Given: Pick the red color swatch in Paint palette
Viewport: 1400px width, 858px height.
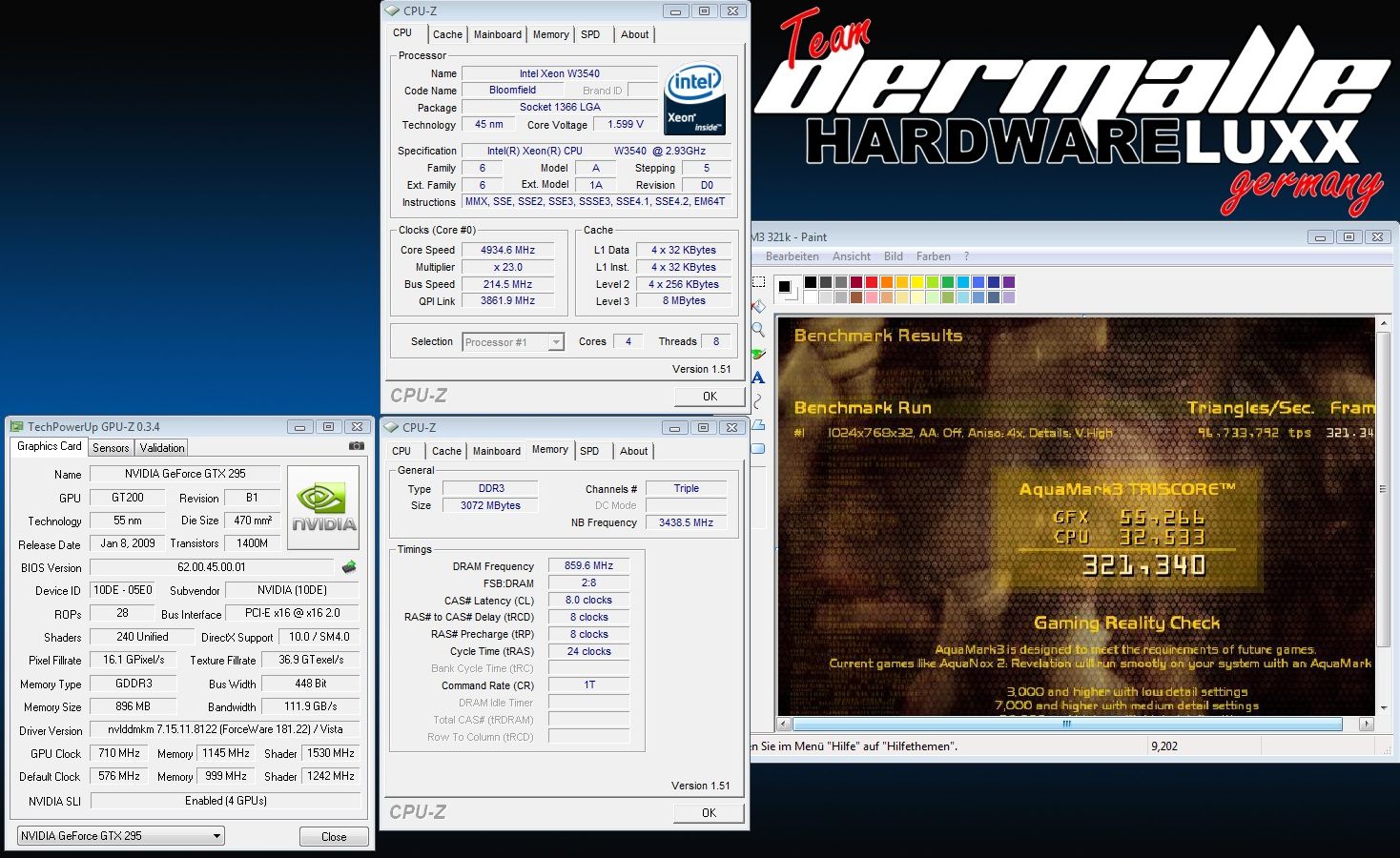Looking at the screenshot, I should pyautogui.click(x=872, y=282).
